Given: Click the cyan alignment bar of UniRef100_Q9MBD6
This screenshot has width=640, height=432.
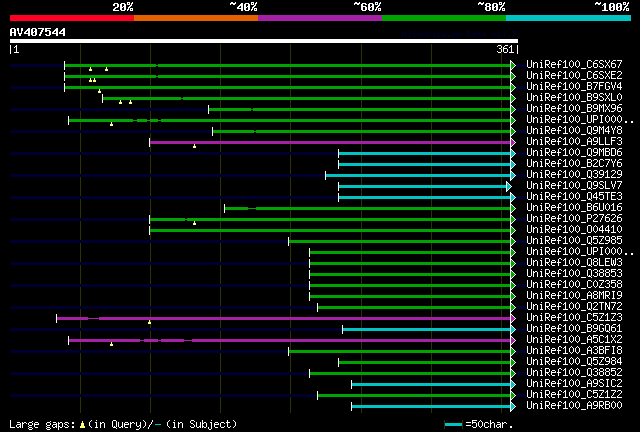Looking at the screenshot, I should 424,154.
